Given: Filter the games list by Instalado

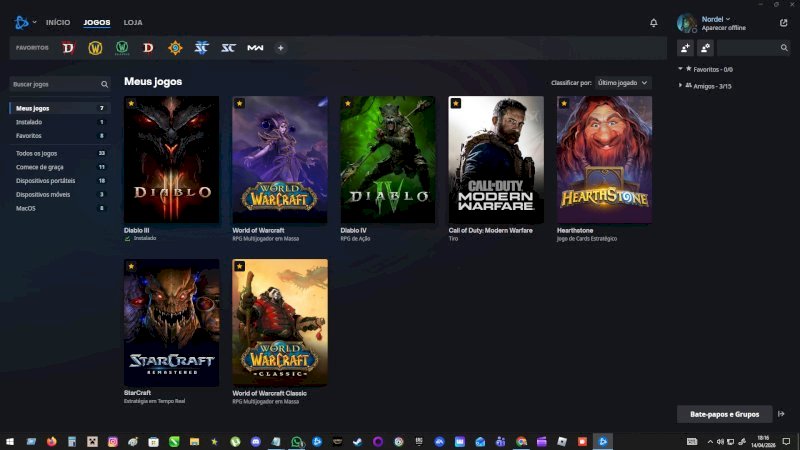Looking at the screenshot, I should click(29, 121).
